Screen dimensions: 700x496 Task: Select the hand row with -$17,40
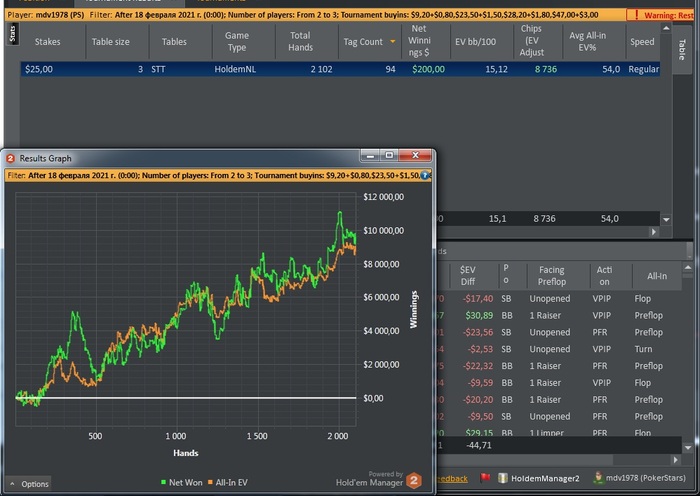point(560,299)
